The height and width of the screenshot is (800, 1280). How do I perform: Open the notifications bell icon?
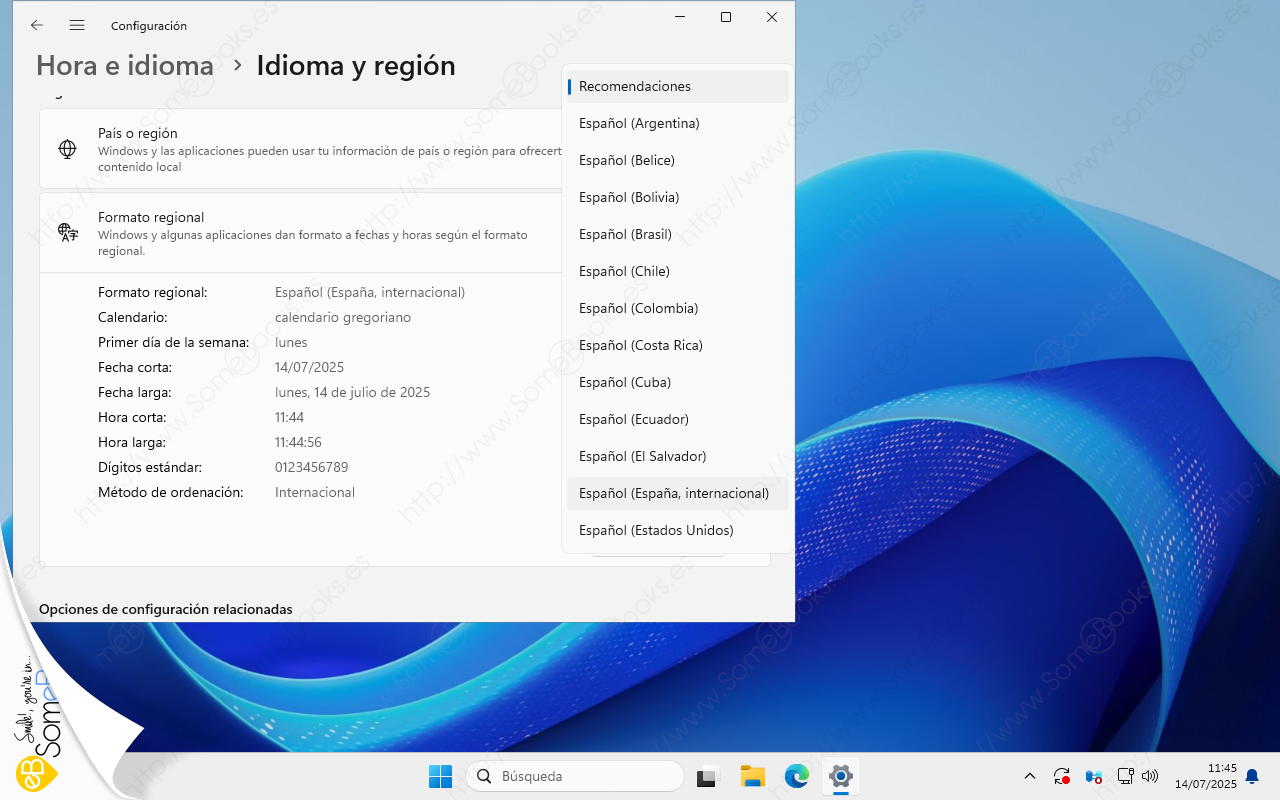[1251, 776]
